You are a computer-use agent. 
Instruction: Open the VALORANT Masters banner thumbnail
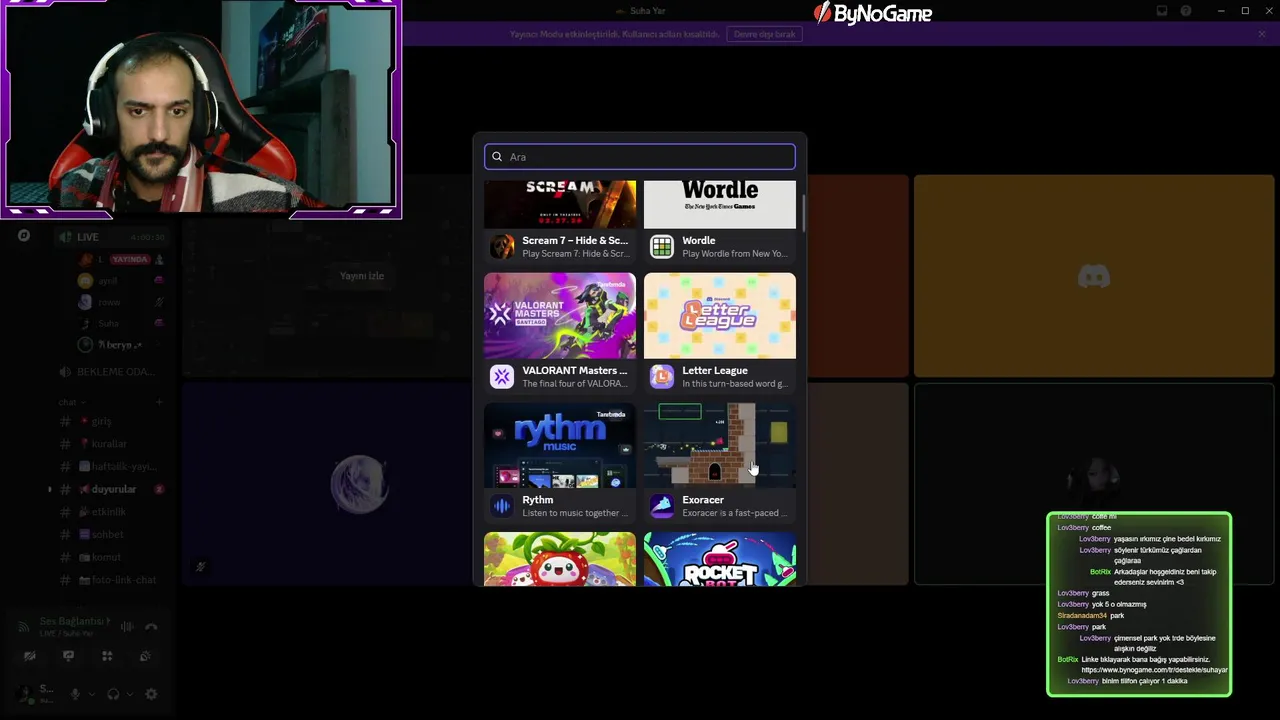(560, 315)
